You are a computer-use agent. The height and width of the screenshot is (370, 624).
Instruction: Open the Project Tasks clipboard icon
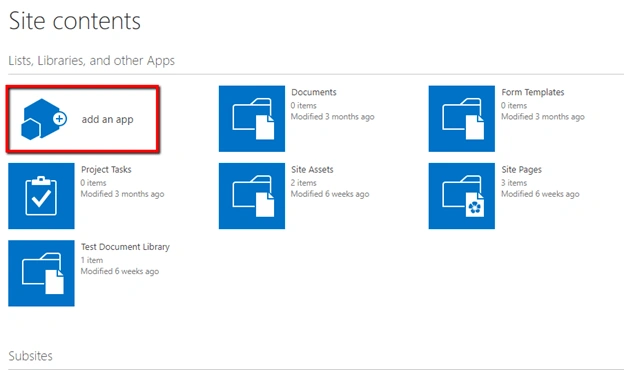41,196
